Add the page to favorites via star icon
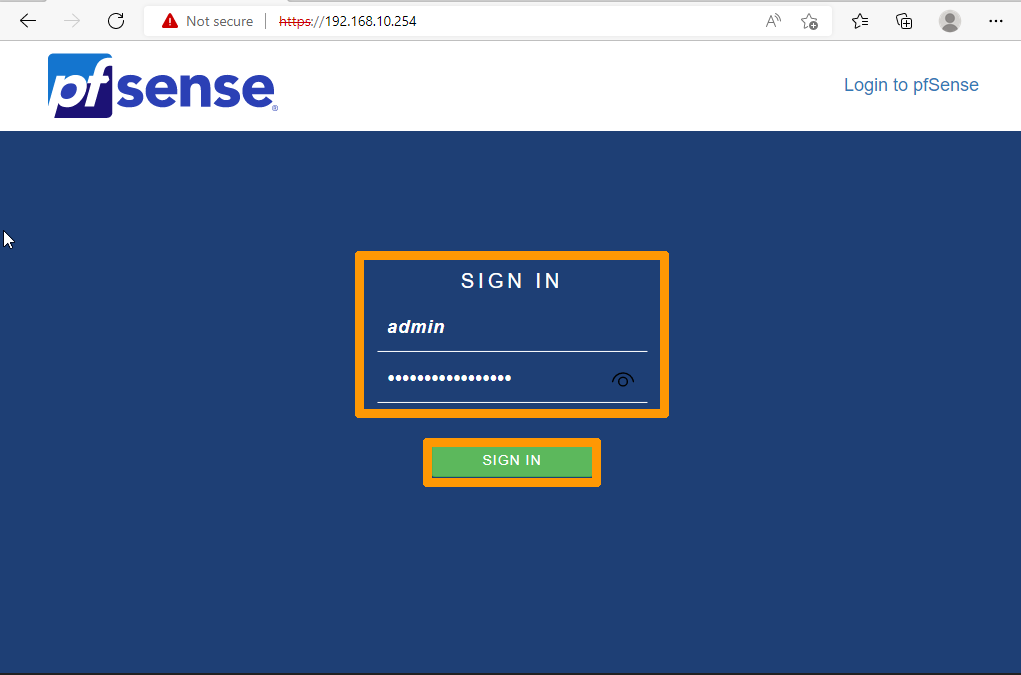Viewport: 1021px width, 675px height. (810, 20)
